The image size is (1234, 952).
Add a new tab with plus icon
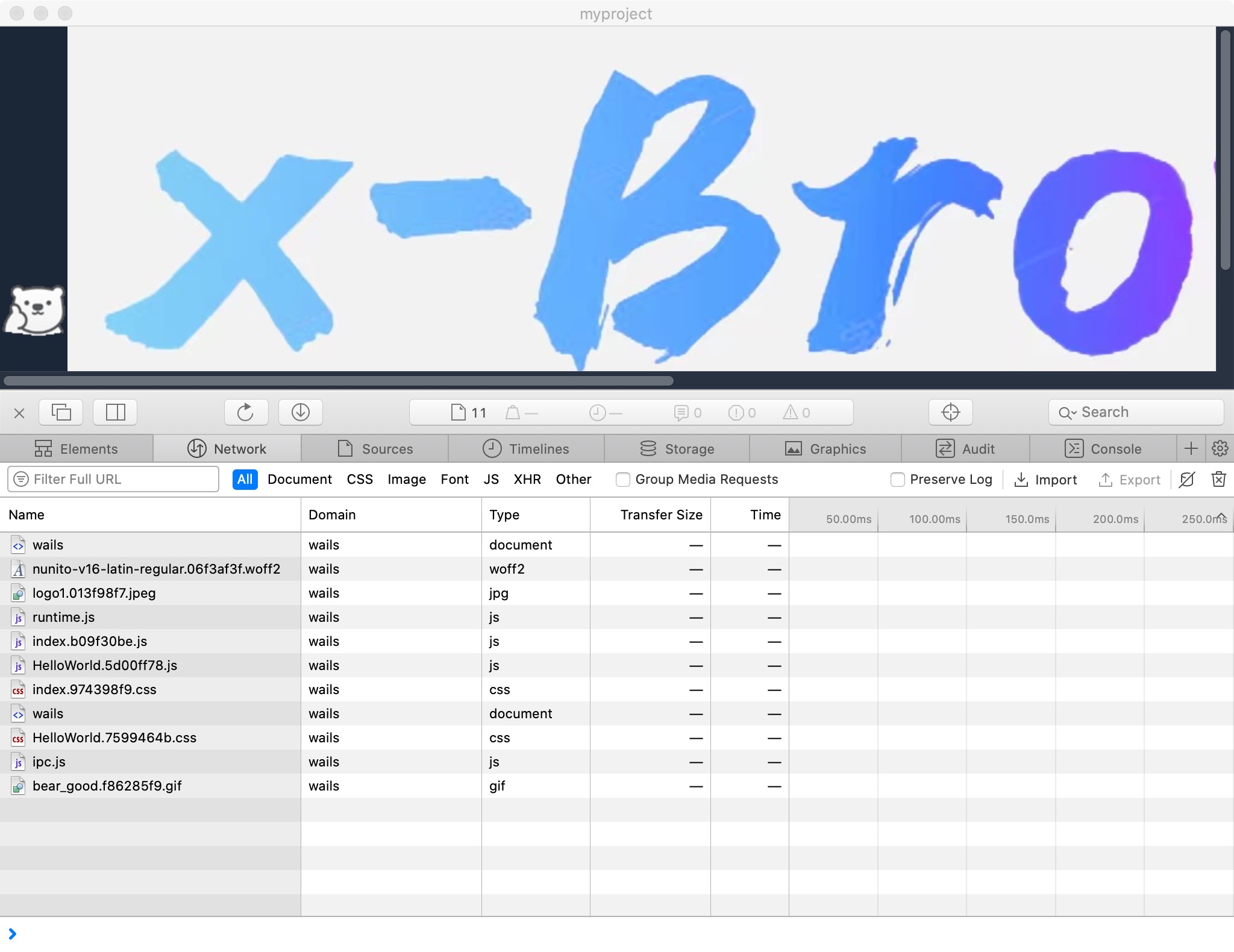pyautogui.click(x=1191, y=448)
